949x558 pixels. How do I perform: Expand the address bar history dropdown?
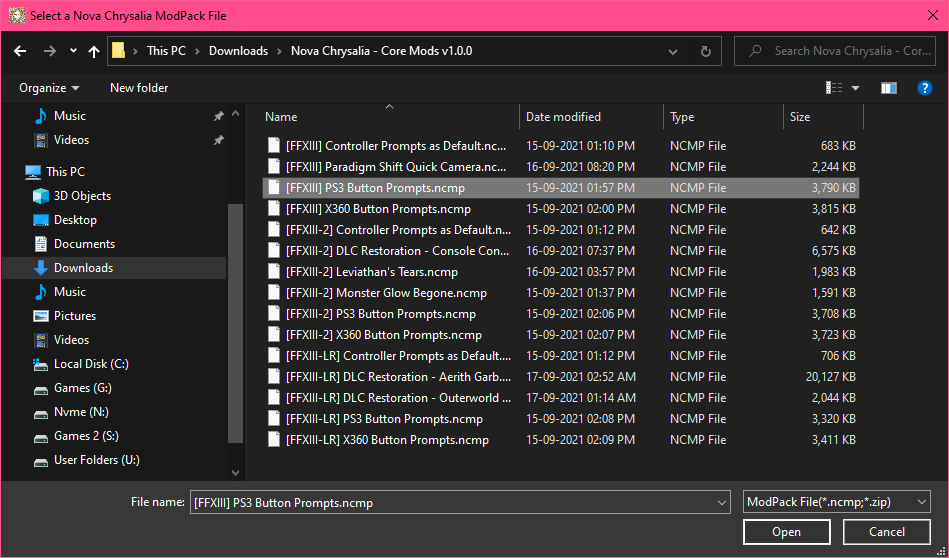point(672,51)
